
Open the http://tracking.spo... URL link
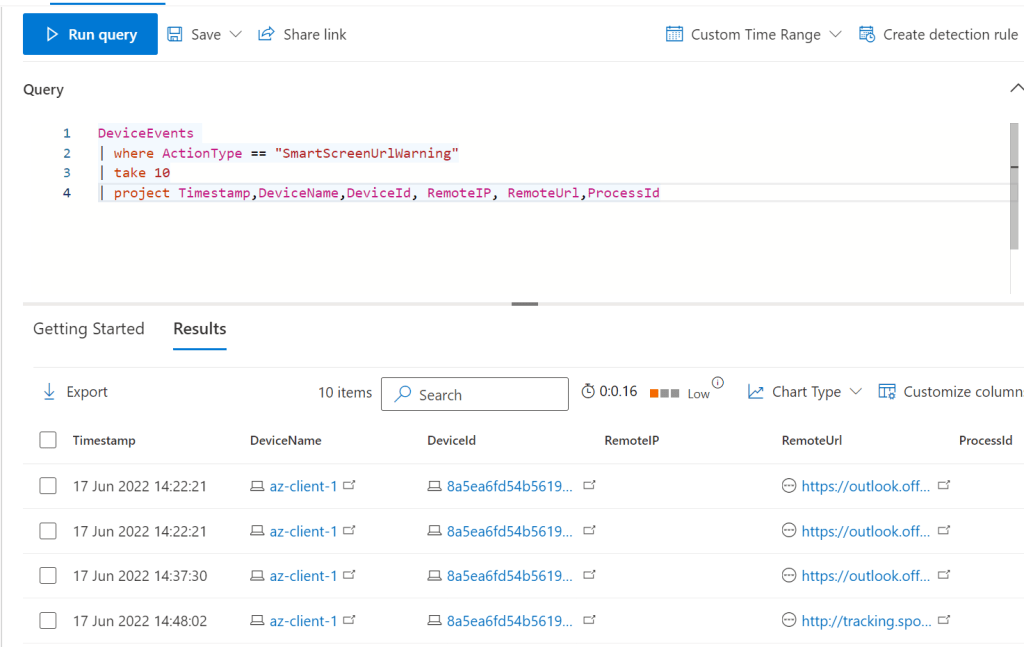pos(865,621)
